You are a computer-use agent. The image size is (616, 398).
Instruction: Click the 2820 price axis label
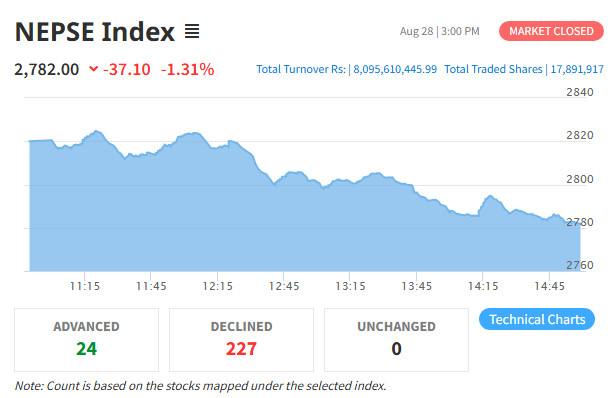click(579, 135)
